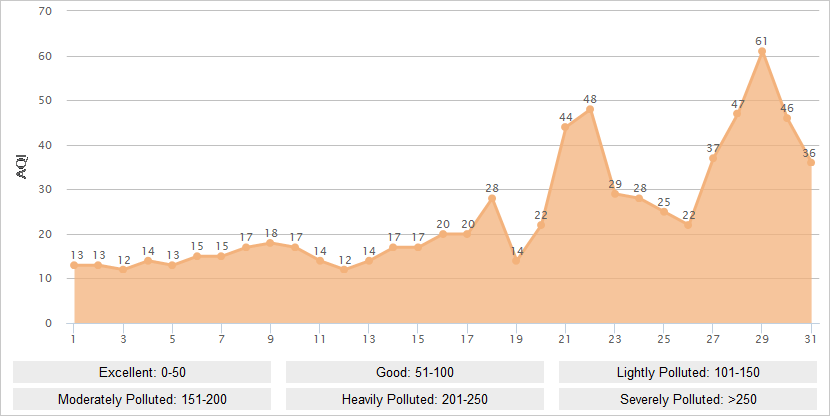The image size is (830, 416).
Task: Click the x-axis label 13
Action: click(368, 339)
